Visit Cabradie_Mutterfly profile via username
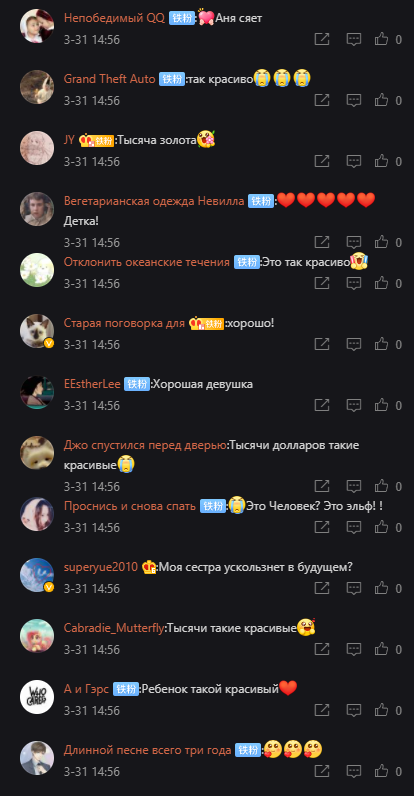414x796 pixels. 115,628
